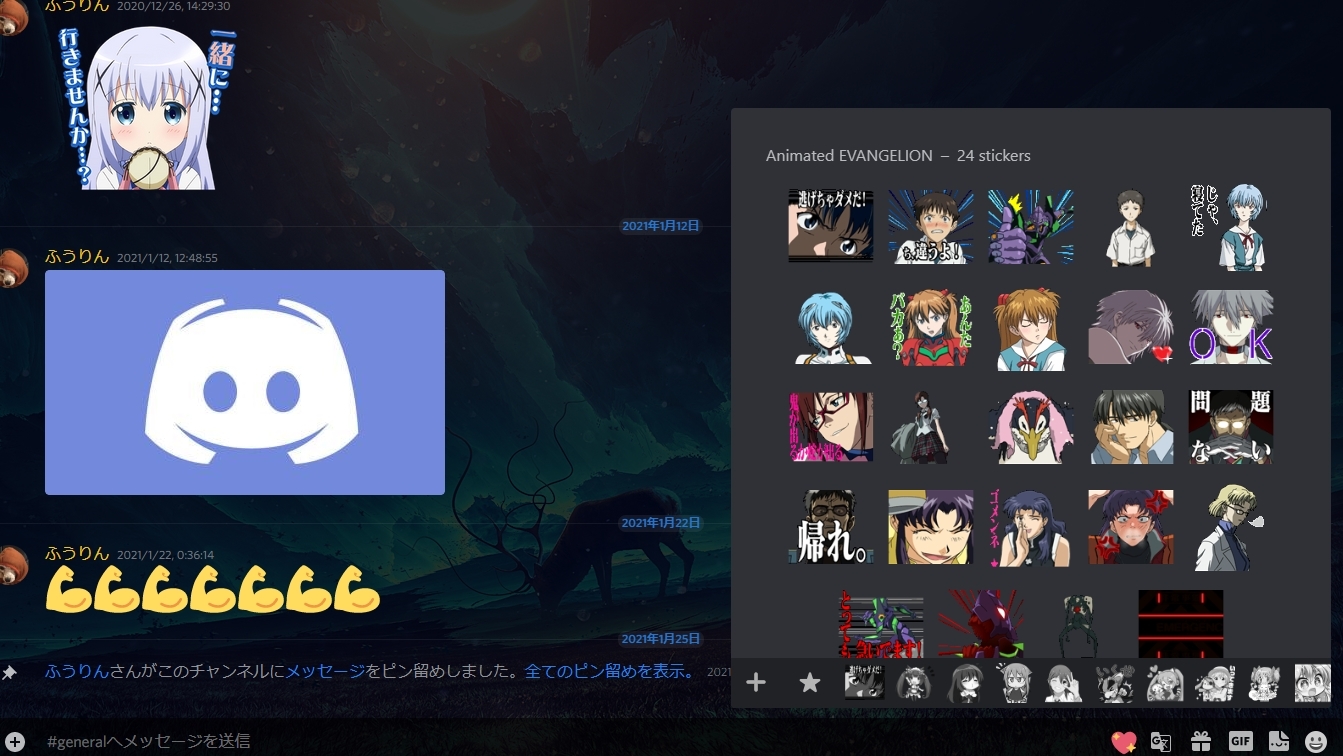This screenshot has width=1343, height=756.
Task: Click timestamp 2021/1/22, 0:36:14
Action: pos(165,555)
